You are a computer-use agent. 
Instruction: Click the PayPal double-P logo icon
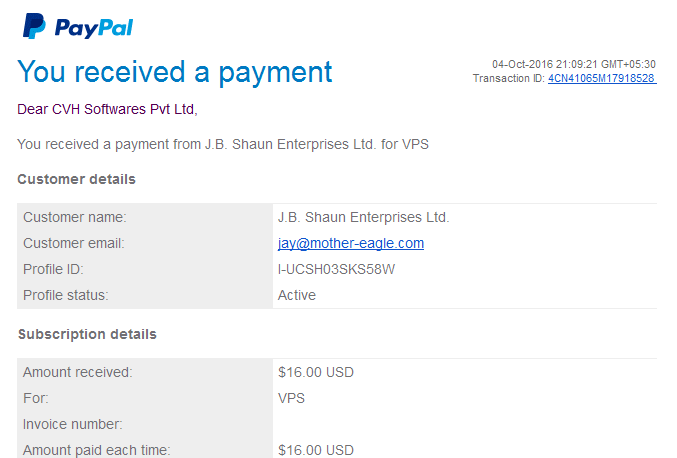click(x=34, y=26)
